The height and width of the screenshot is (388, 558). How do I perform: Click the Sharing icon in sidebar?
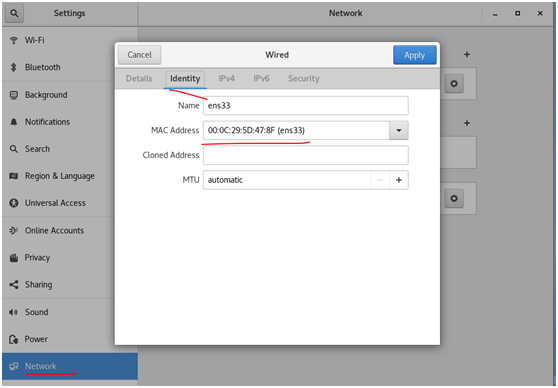click(14, 284)
